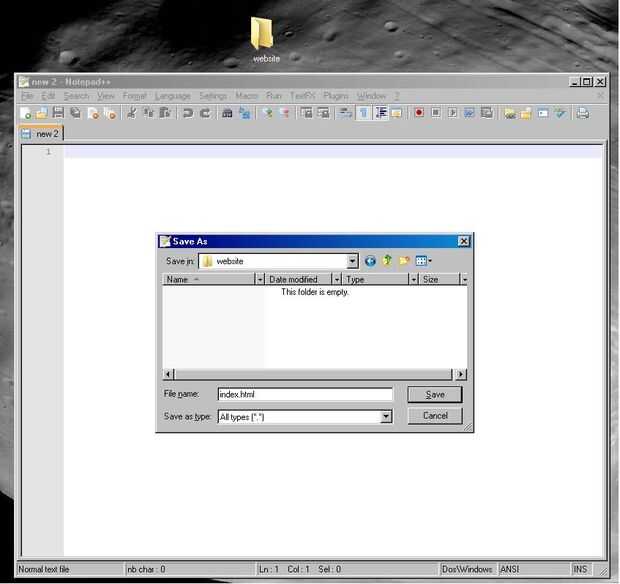
Task: Open the Type column dropdown arrow
Action: point(413,280)
